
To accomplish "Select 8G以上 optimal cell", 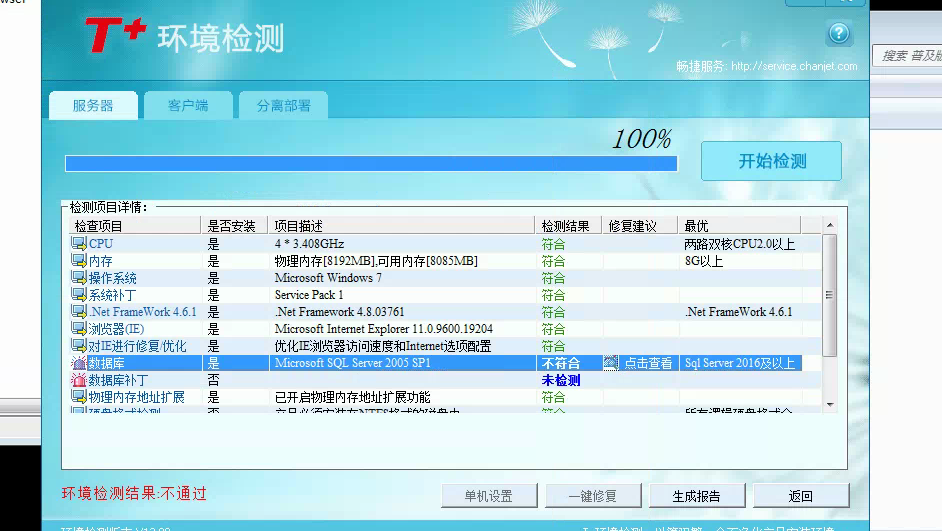I will pyautogui.click(x=703, y=261).
